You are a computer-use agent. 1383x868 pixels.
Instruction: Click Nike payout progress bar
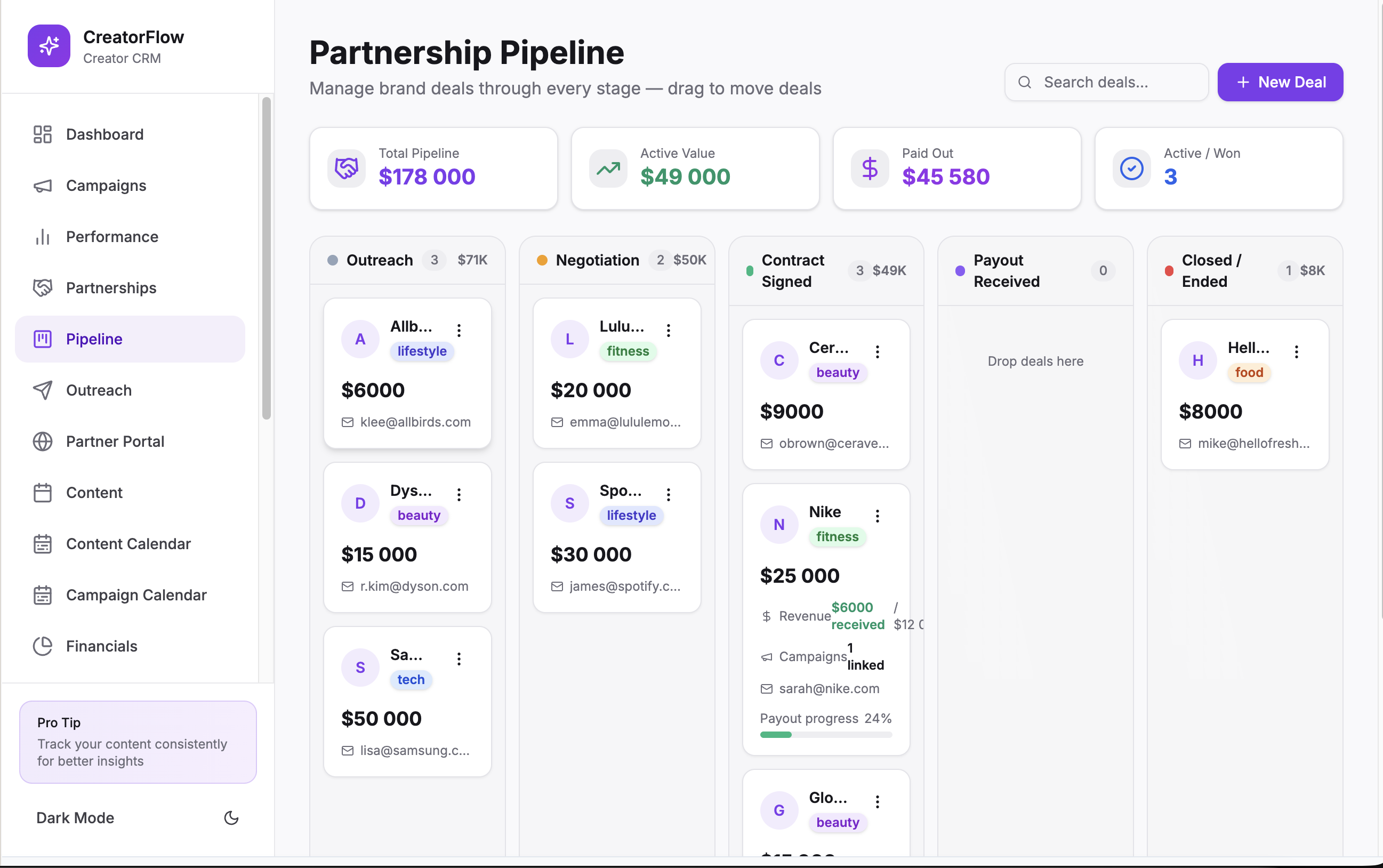pos(826,735)
